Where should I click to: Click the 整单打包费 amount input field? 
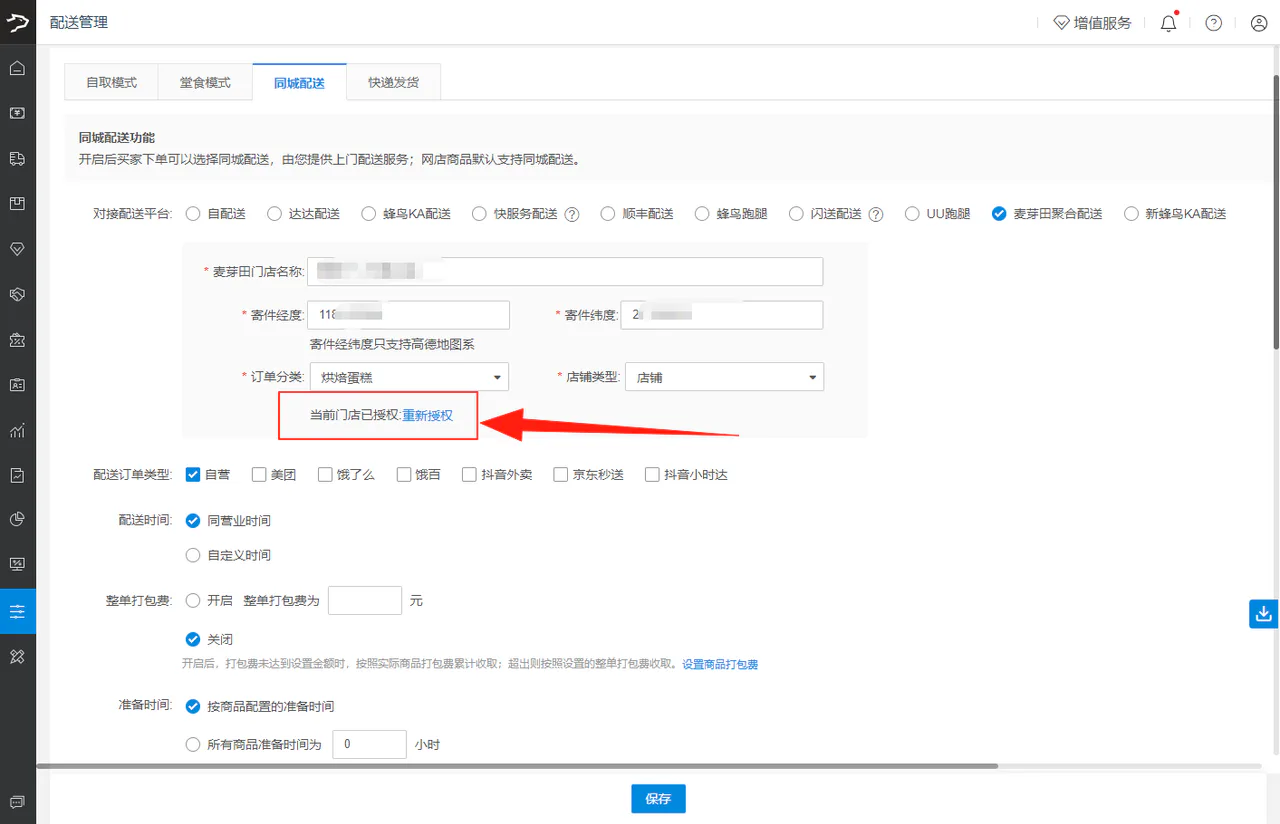tap(365, 600)
